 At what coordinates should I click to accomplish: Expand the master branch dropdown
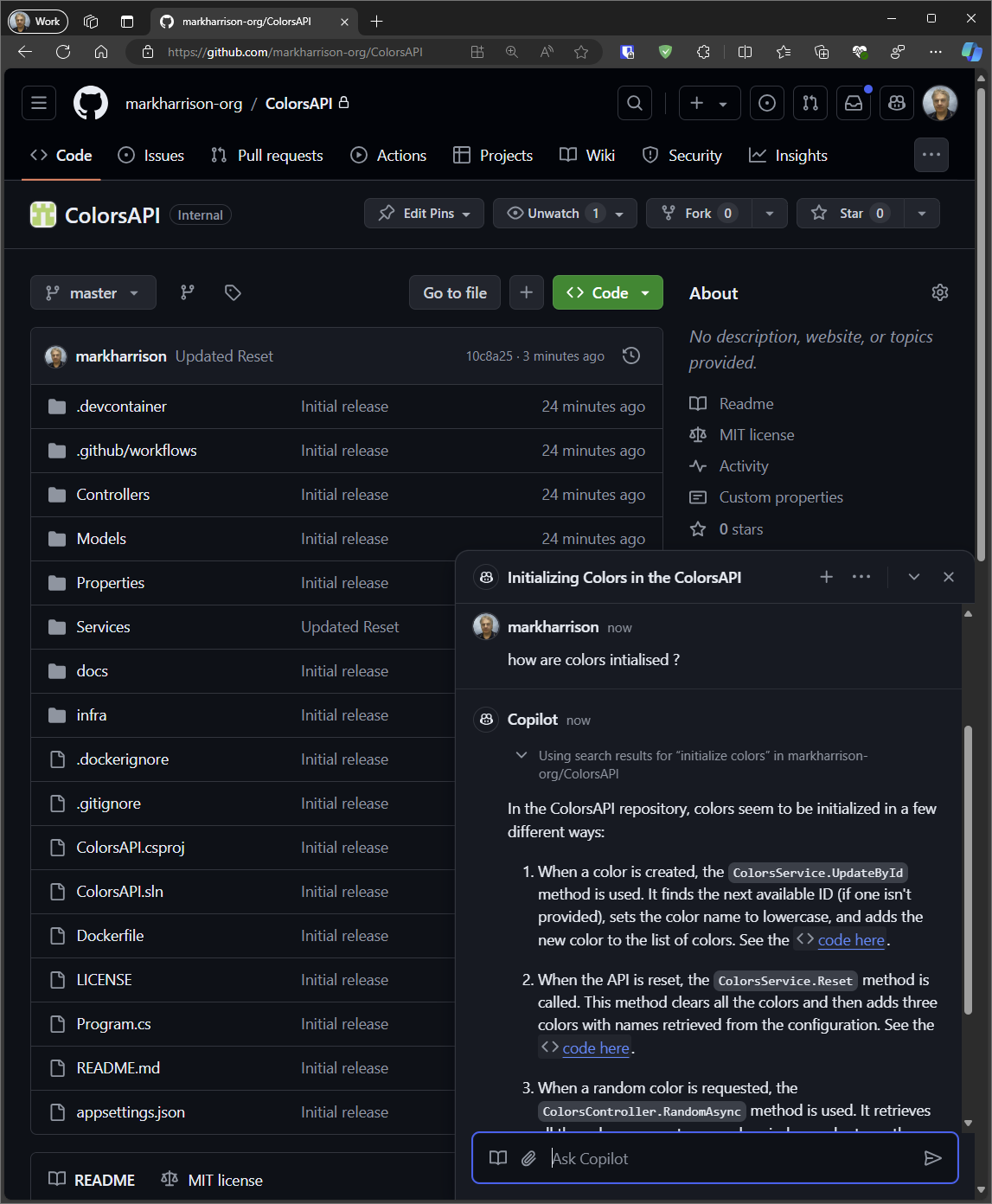coord(93,293)
